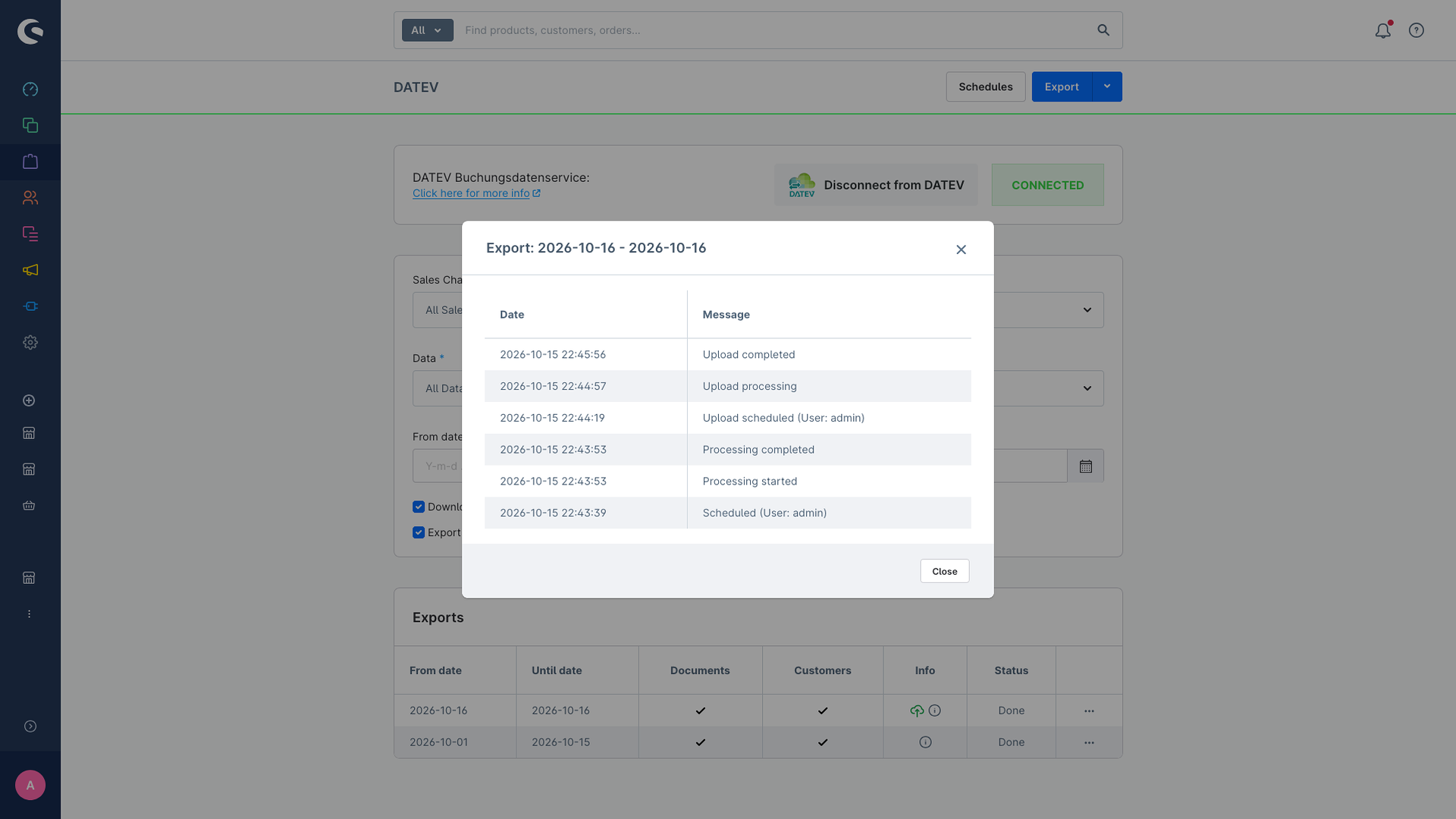Click the 'Upload completed' message
1456x819 pixels.
tap(748, 354)
